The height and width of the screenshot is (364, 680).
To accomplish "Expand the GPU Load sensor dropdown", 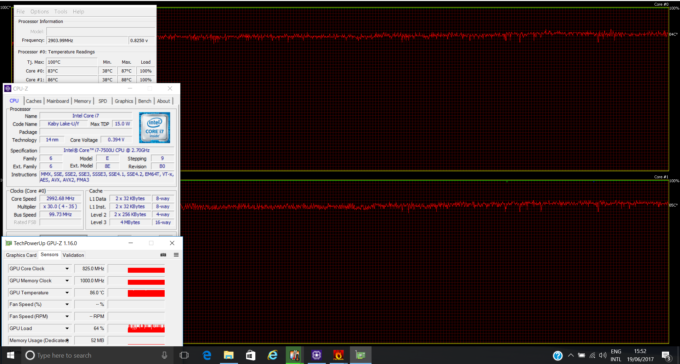I will click(67, 328).
